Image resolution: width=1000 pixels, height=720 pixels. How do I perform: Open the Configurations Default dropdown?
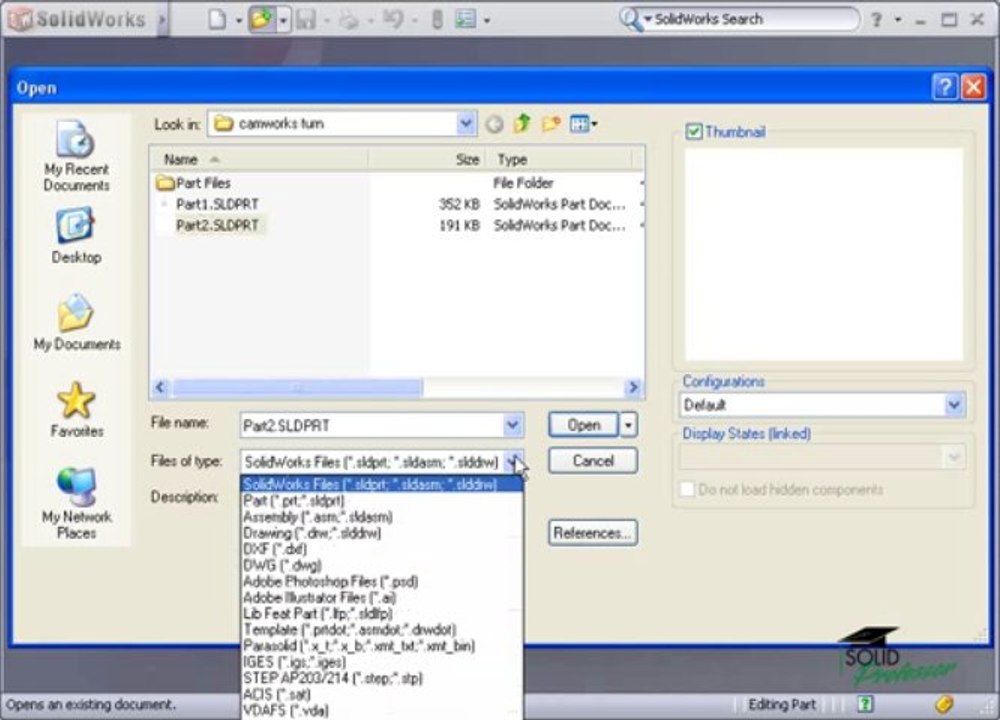[954, 404]
